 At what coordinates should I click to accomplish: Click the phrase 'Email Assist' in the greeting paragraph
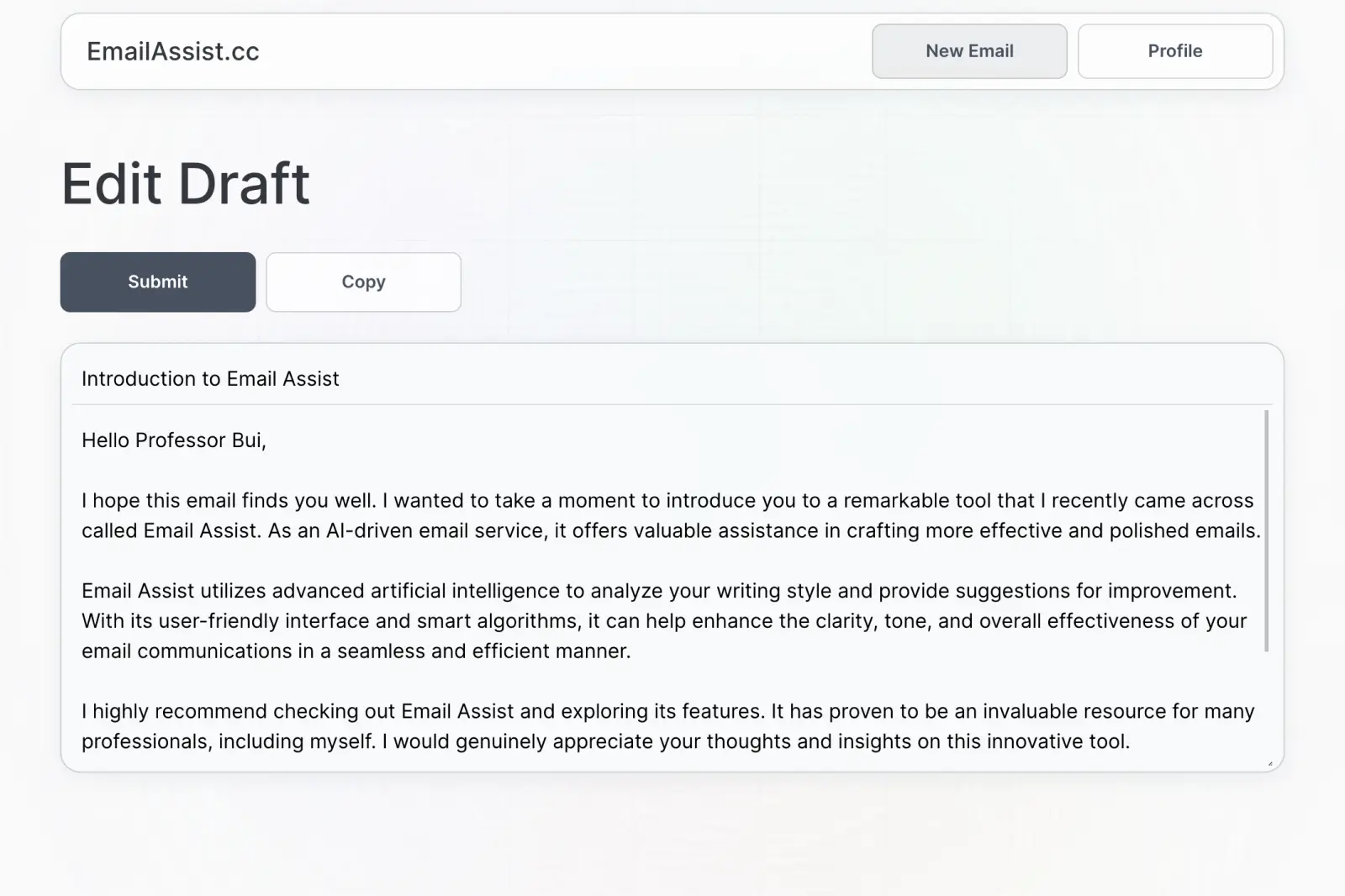tap(178, 530)
